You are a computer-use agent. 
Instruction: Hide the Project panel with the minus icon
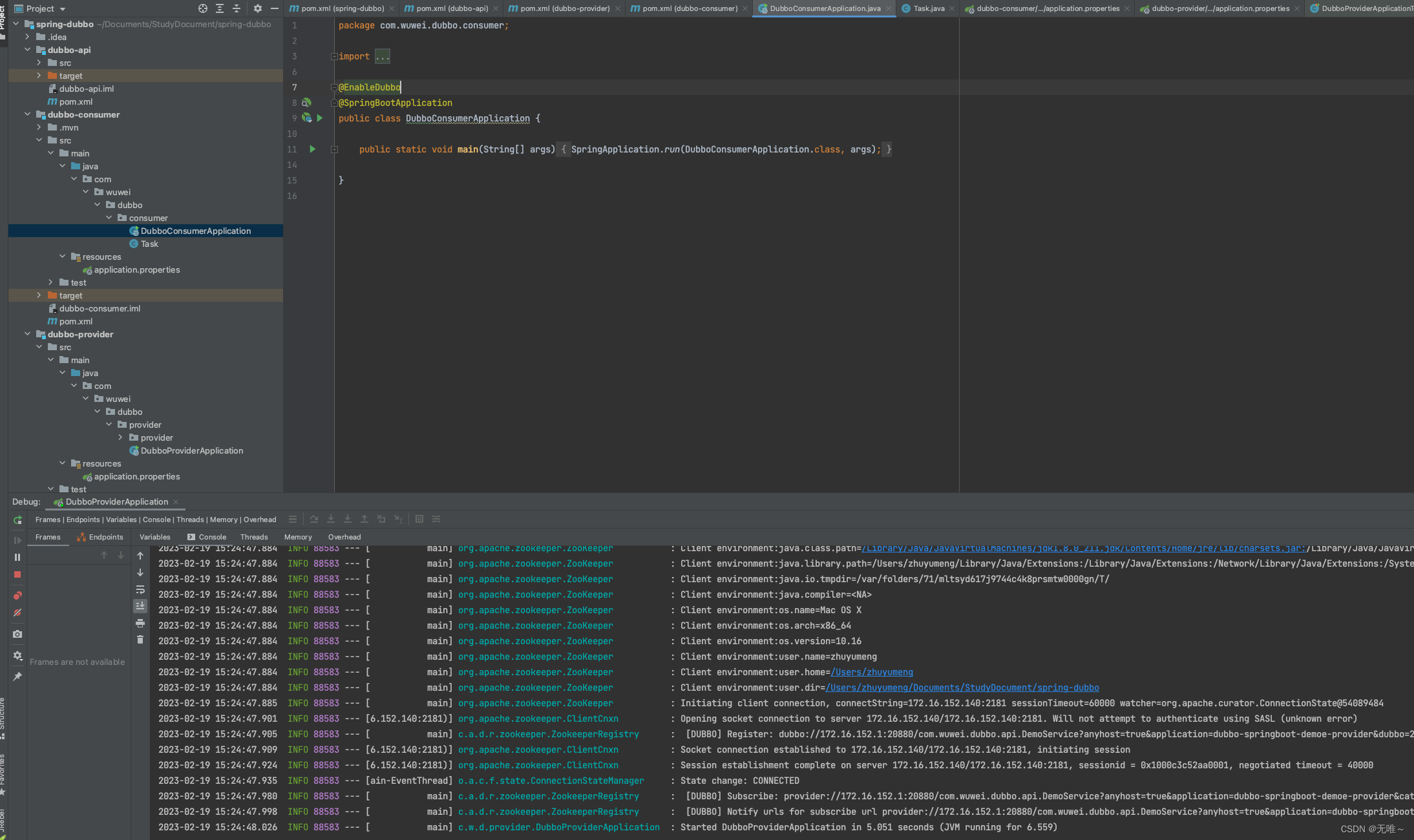(x=275, y=8)
